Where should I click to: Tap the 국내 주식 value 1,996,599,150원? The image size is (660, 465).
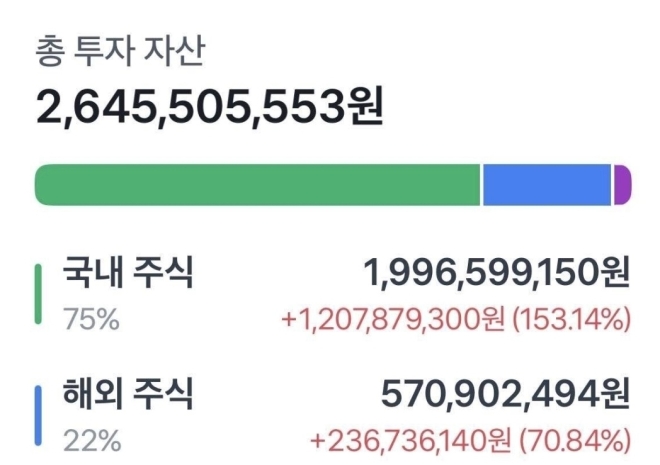pyautogui.click(x=497, y=272)
